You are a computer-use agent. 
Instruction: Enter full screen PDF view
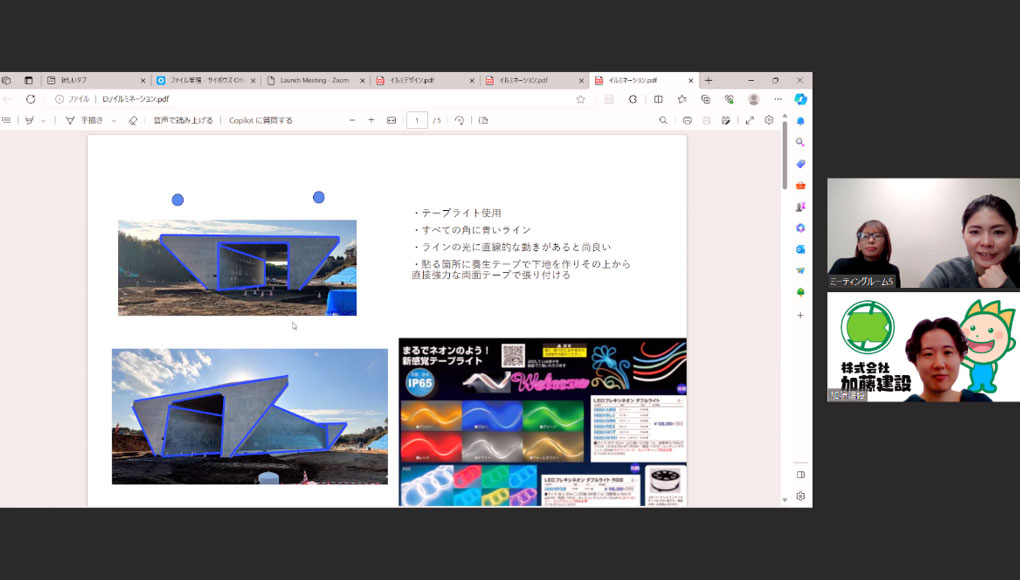pyautogui.click(x=750, y=120)
